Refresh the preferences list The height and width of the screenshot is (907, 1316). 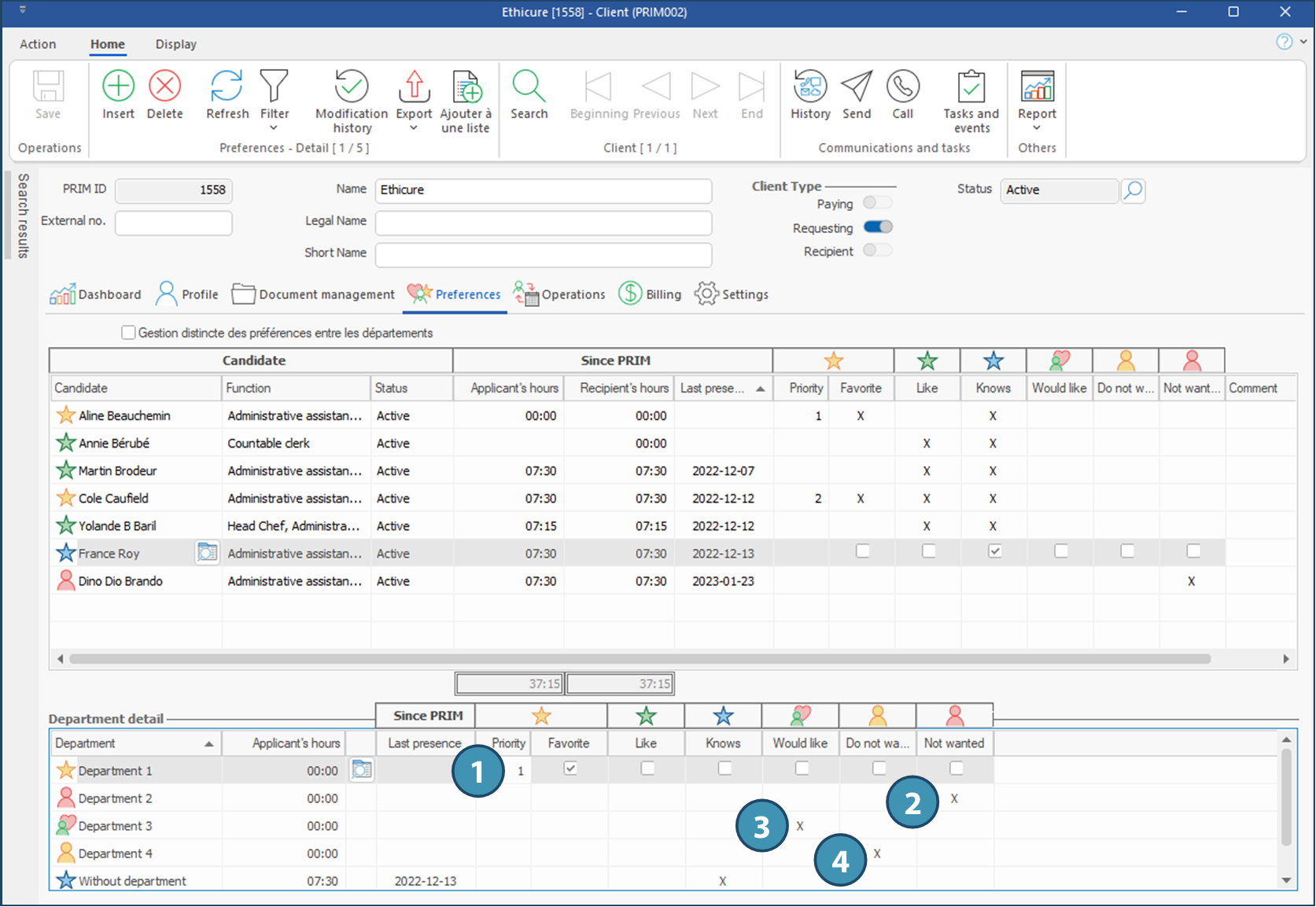tap(227, 87)
